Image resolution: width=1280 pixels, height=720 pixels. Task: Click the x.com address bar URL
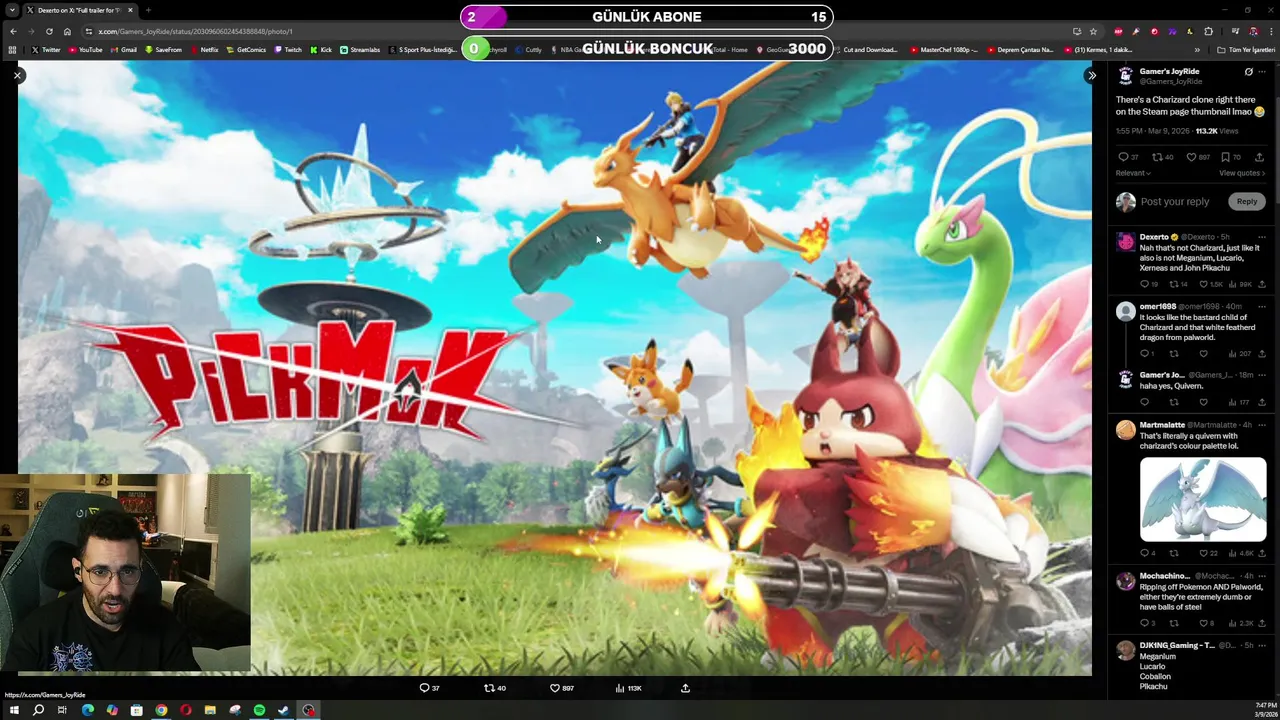(x=195, y=31)
